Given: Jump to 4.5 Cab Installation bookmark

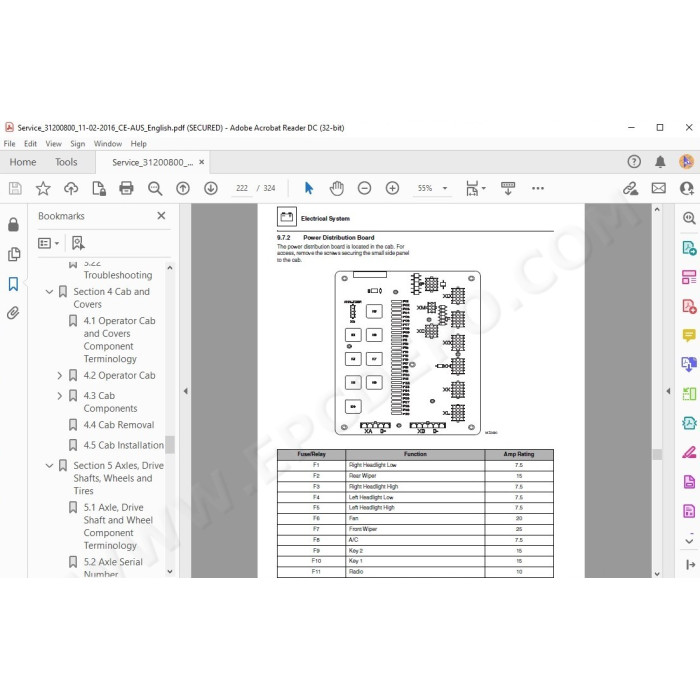Looking at the screenshot, I should [124, 445].
